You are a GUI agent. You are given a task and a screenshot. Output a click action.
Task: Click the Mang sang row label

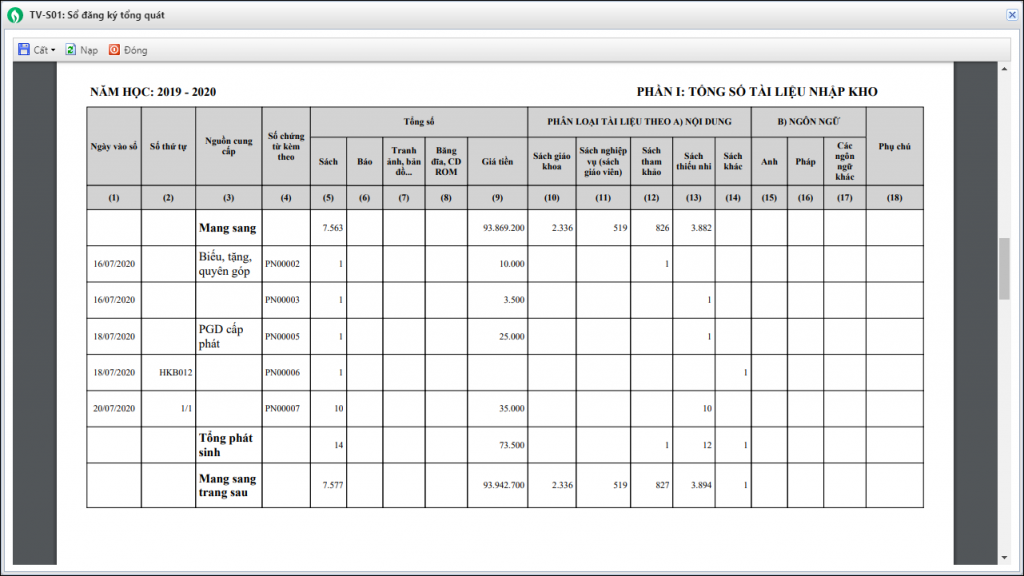tap(227, 228)
